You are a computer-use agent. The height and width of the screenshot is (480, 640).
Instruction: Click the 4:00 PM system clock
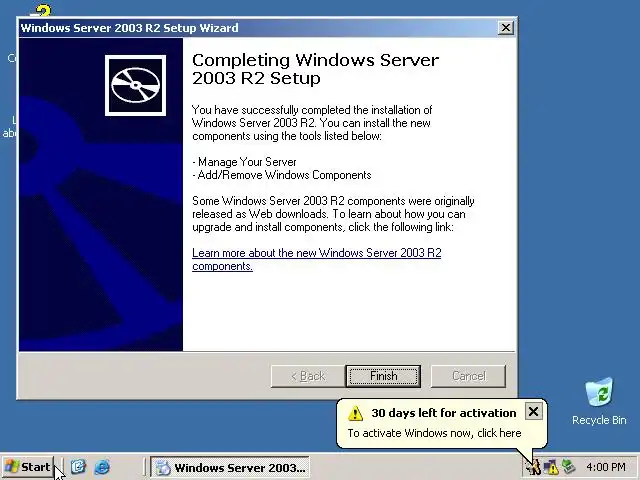click(x=606, y=467)
